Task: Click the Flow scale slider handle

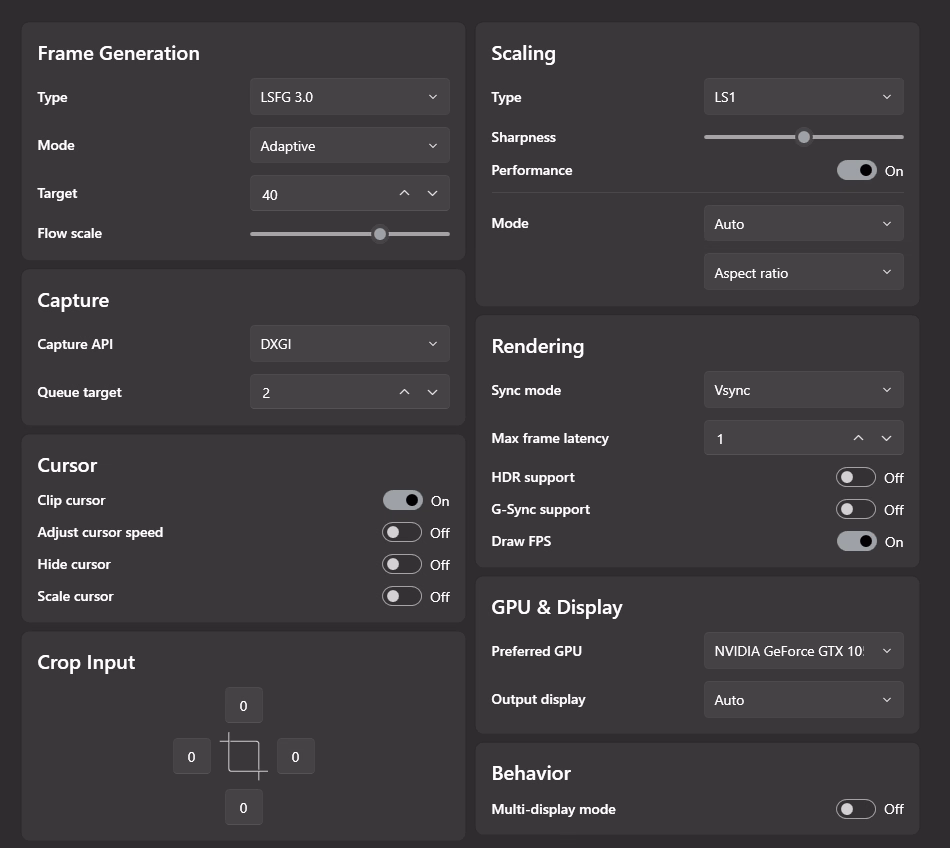Action: (x=380, y=234)
